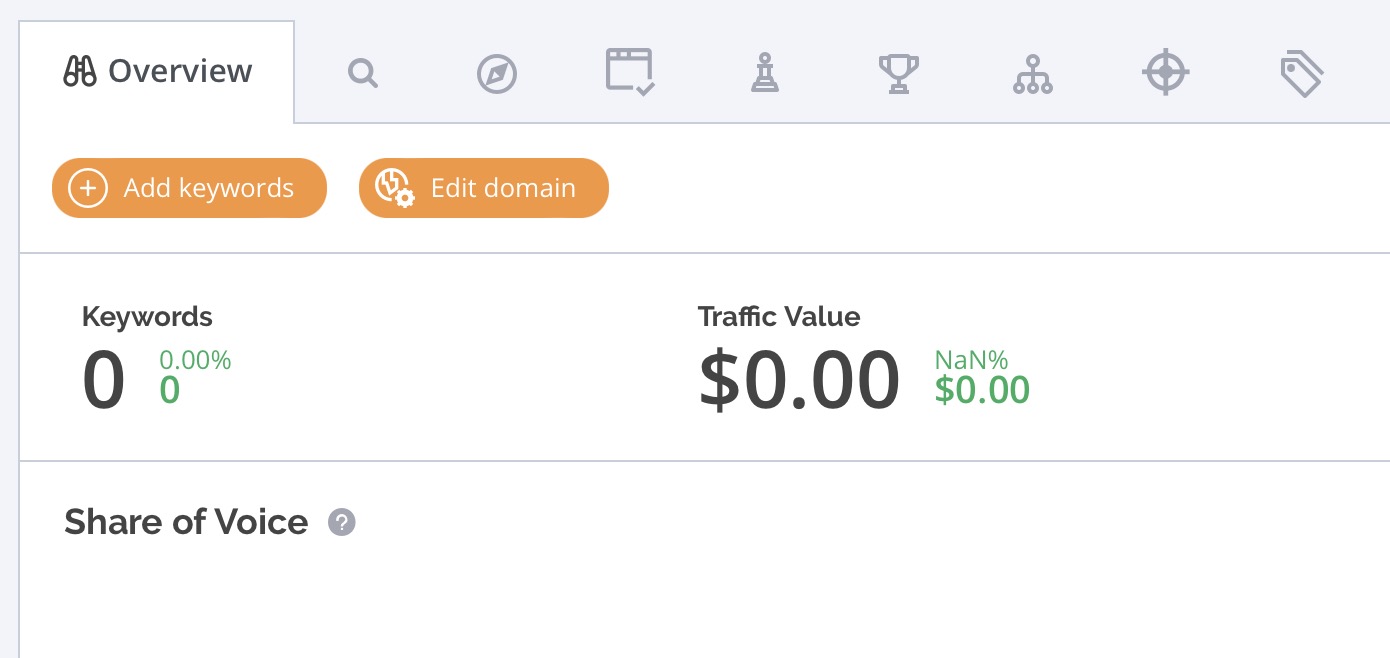Click the large $0.00 Traffic Value figure
Viewport: 1390px width, 658px height.
(799, 380)
